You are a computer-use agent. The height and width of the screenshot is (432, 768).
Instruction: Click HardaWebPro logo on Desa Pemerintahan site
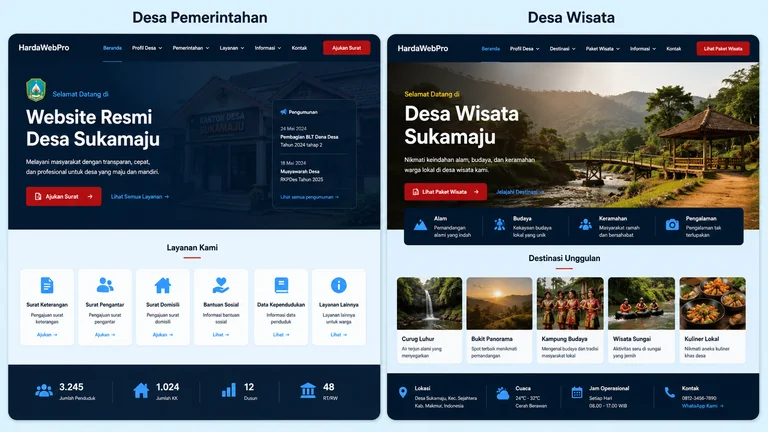pyautogui.click(x=44, y=48)
